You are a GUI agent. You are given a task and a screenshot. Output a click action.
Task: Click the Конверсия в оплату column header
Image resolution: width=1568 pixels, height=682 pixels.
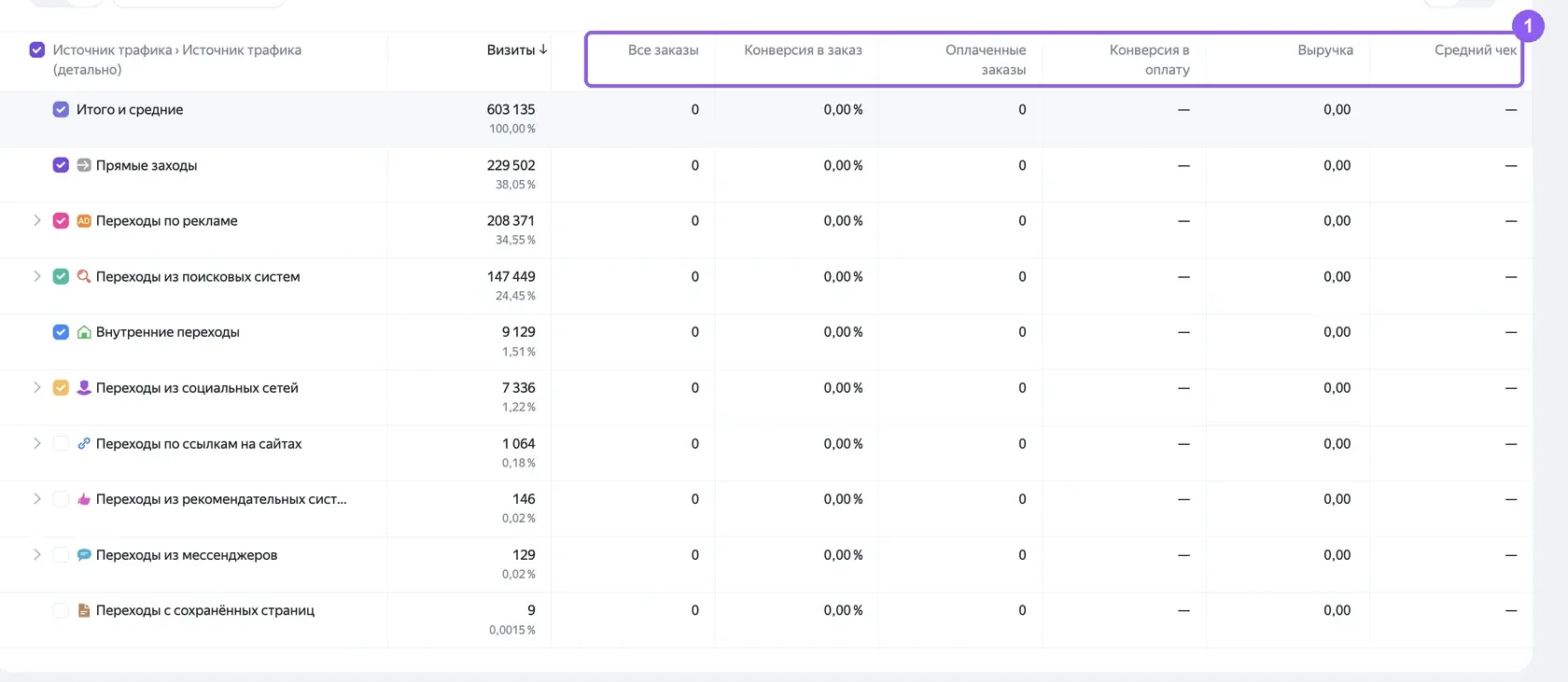coord(1150,60)
